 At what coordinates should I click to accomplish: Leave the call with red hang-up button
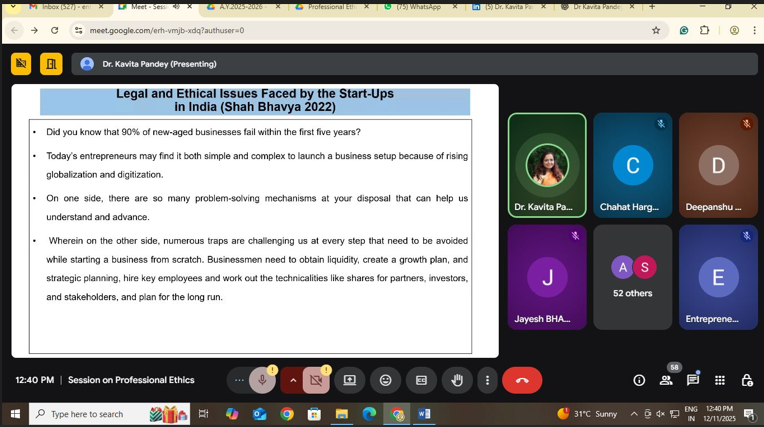click(x=522, y=380)
